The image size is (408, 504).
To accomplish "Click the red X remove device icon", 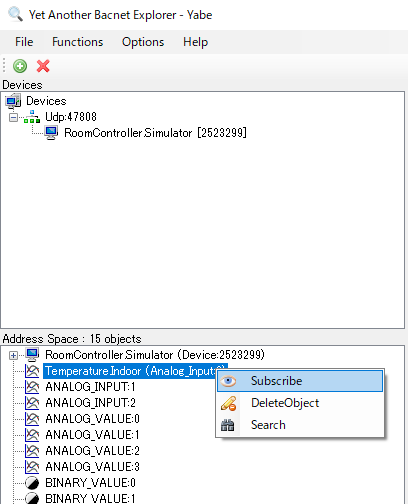I will 43,66.
